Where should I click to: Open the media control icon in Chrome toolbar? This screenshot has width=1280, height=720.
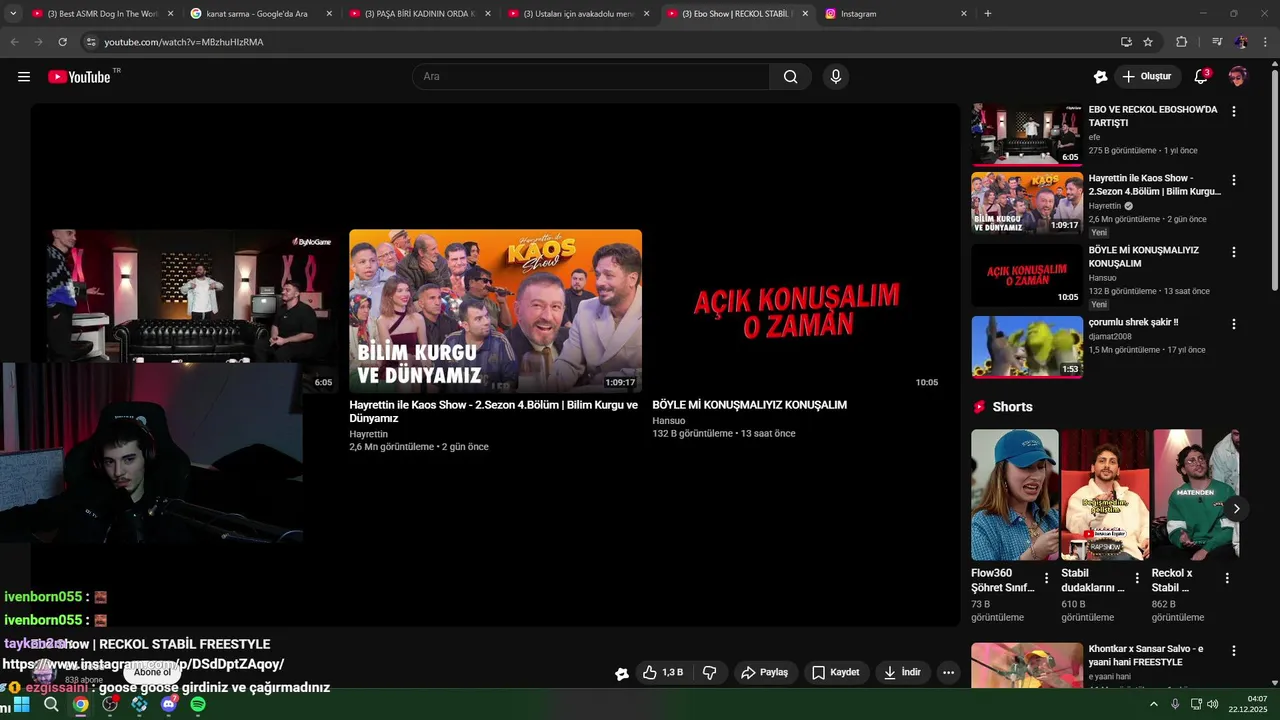click(1217, 42)
